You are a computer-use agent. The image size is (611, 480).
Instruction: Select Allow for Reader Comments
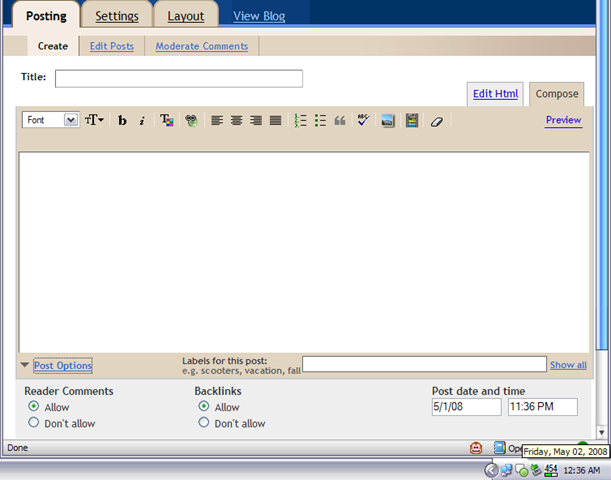[34, 406]
